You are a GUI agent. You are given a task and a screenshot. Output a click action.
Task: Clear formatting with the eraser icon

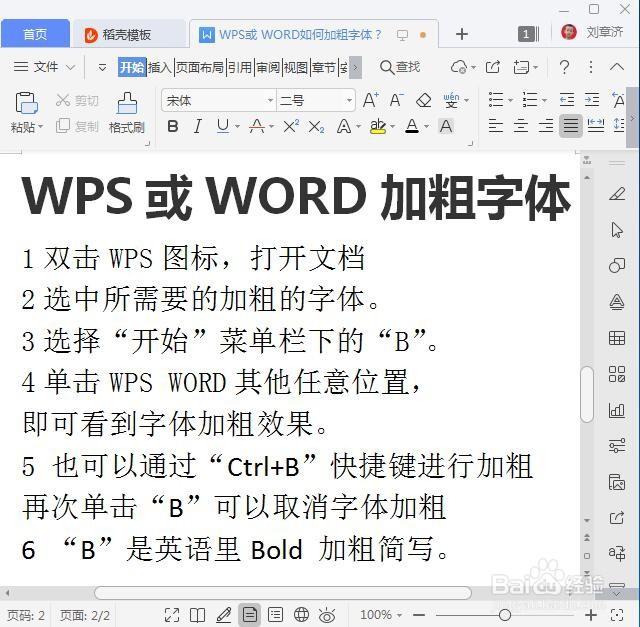pyautogui.click(x=423, y=100)
